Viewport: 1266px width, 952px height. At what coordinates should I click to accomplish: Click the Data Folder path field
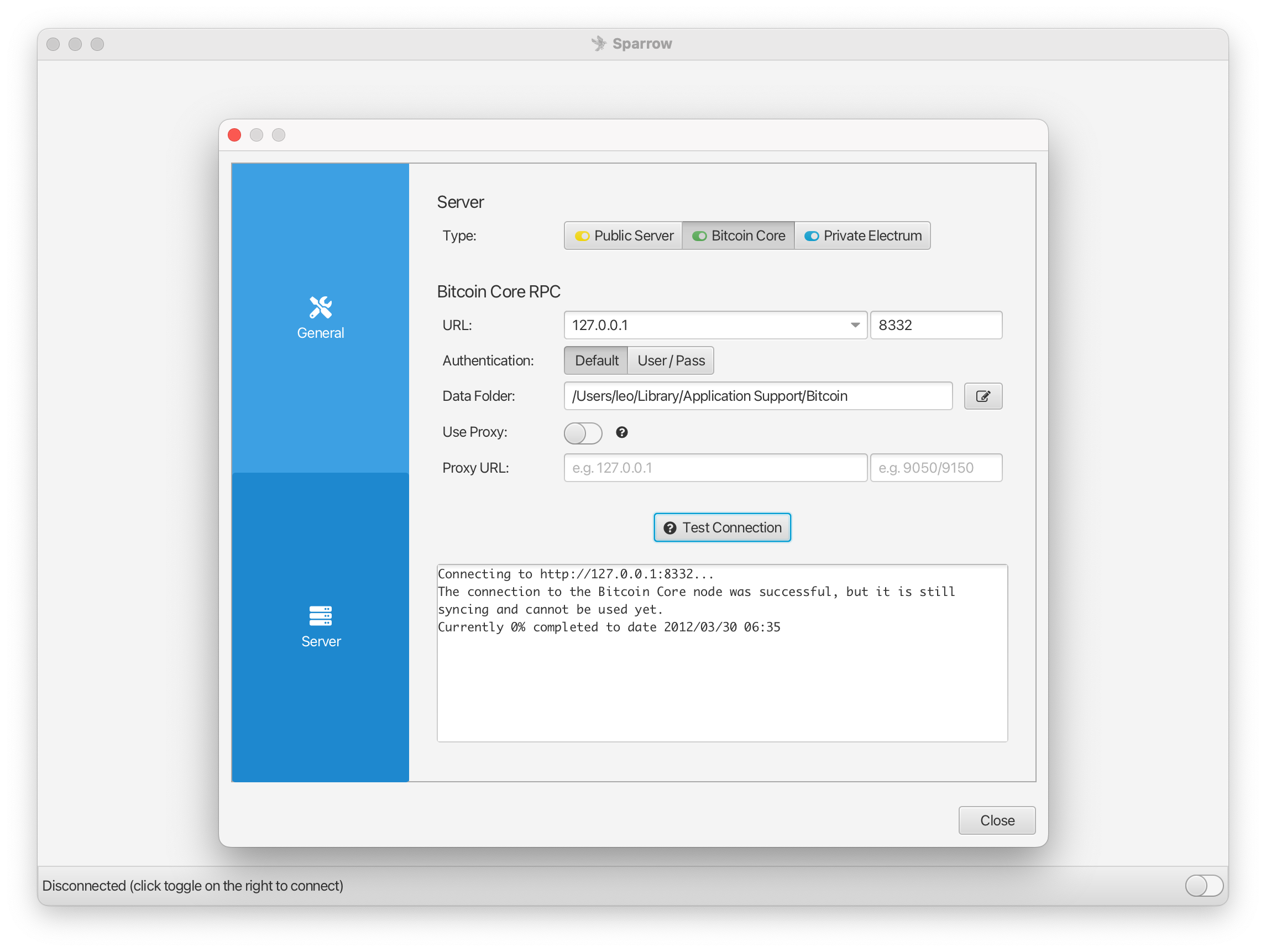tap(758, 396)
